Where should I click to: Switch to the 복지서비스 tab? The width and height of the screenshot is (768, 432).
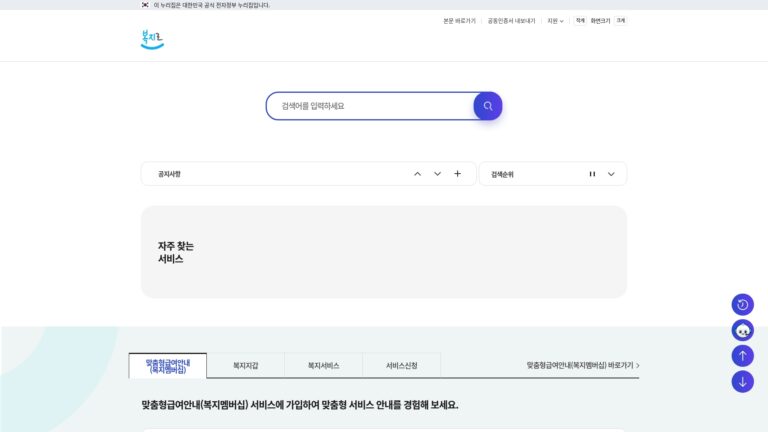tap(323, 366)
